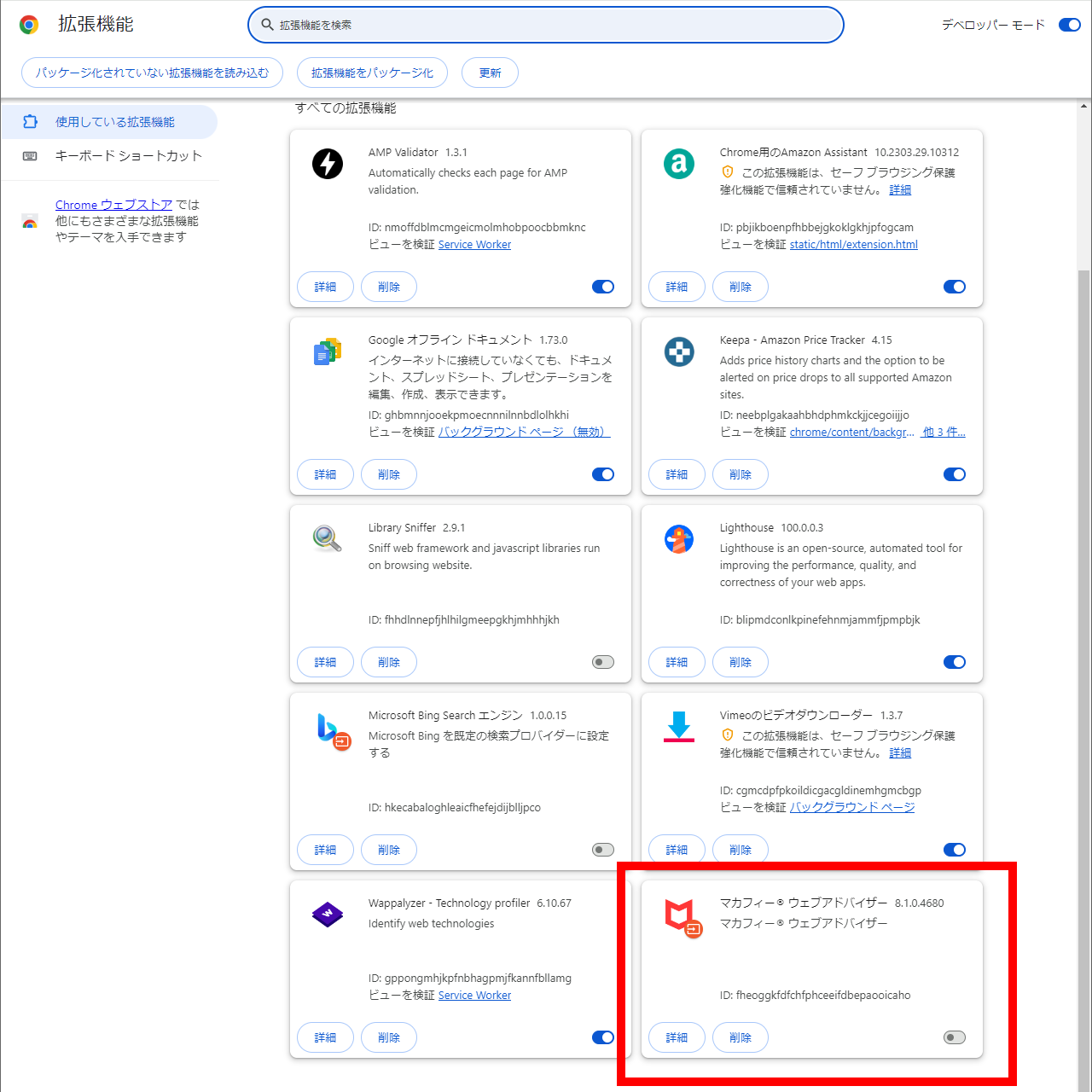Image resolution: width=1092 pixels, height=1092 pixels.
Task: Open Vimeo バックグラウンド ページ link
Action: click(x=852, y=807)
